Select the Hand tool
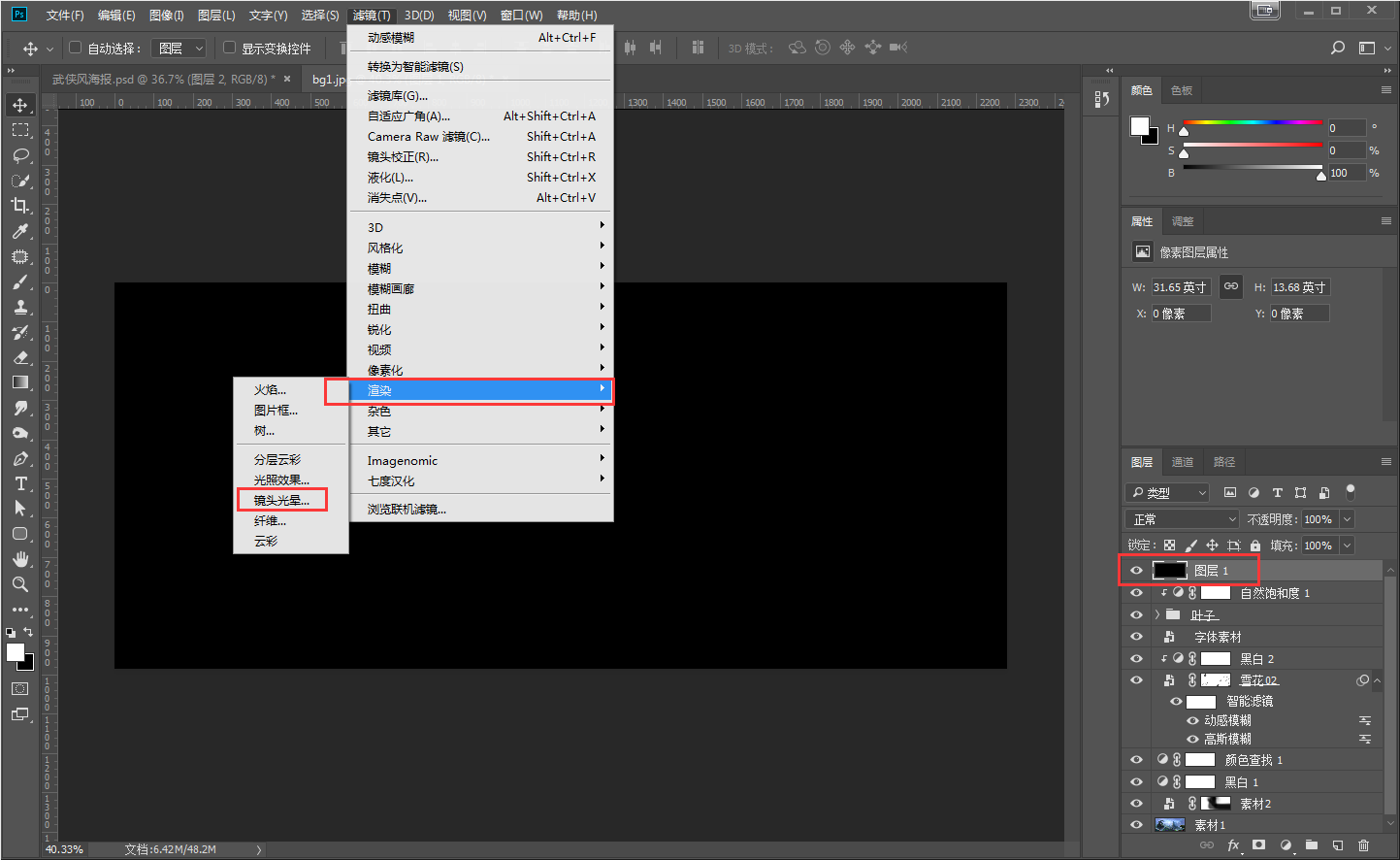Image resolution: width=1400 pixels, height=860 pixels. click(x=20, y=559)
